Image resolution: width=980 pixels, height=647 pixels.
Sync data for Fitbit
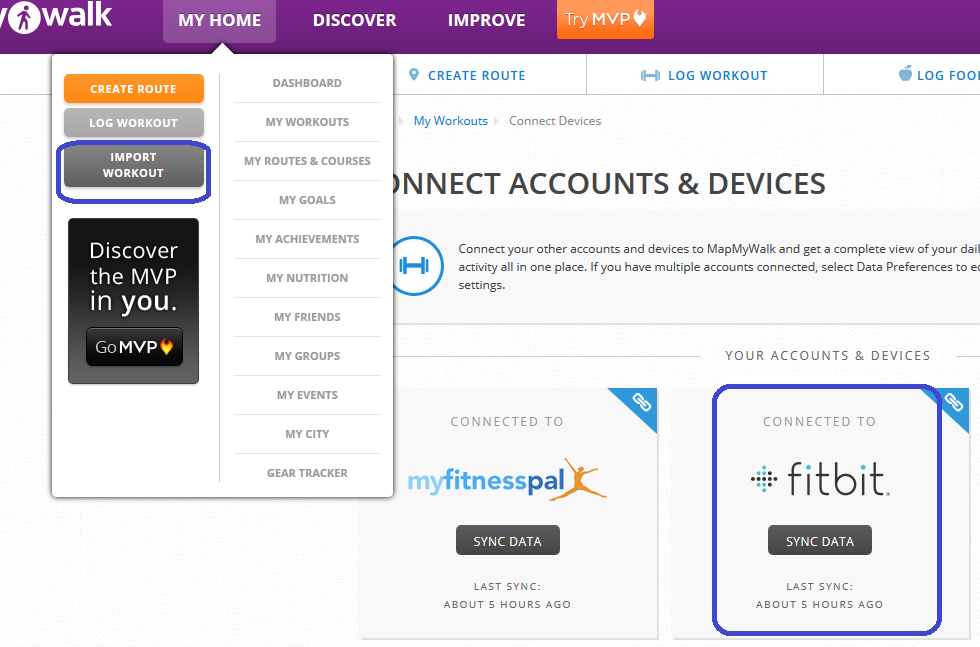click(x=819, y=541)
